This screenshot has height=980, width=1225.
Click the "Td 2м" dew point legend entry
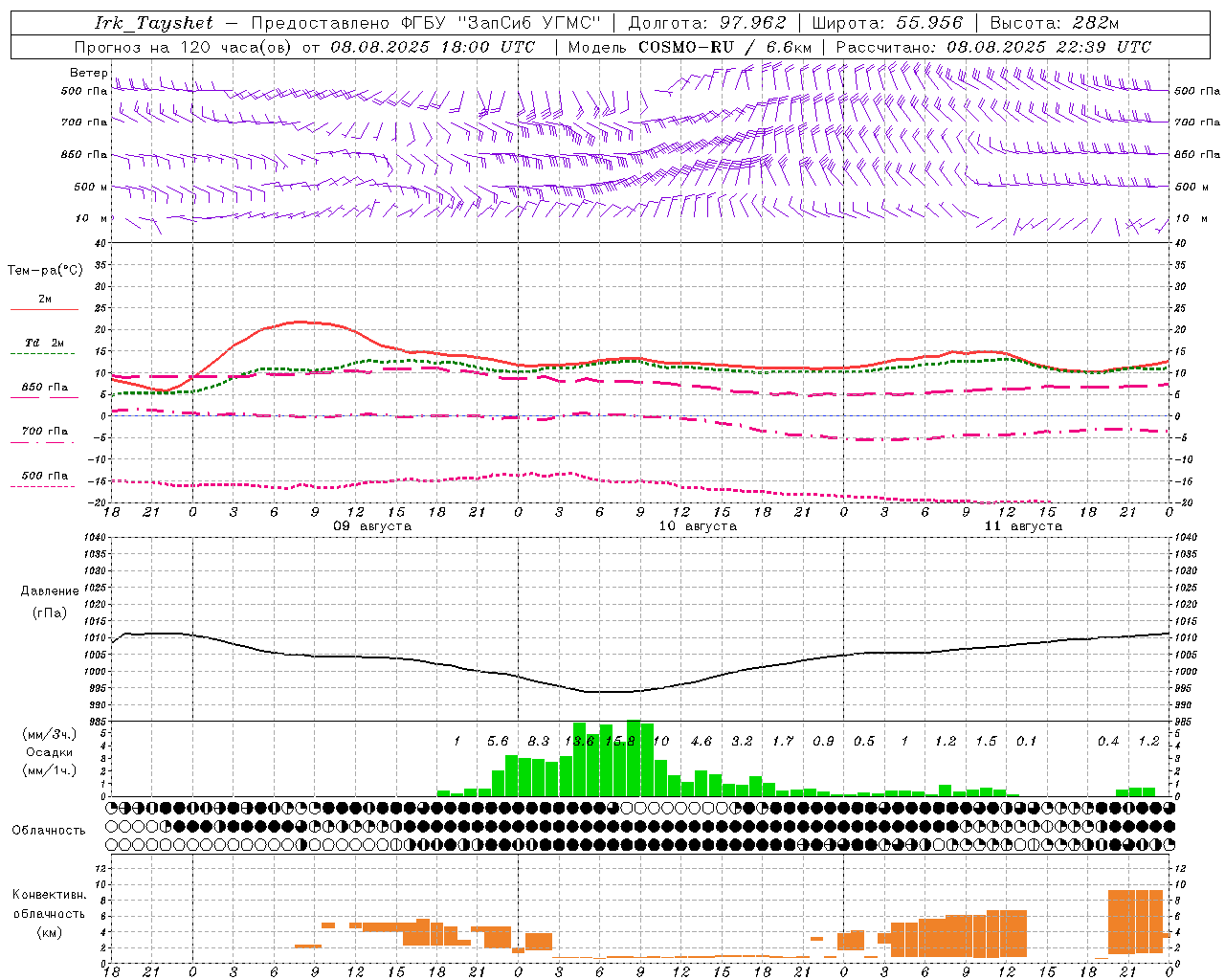point(45,343)
